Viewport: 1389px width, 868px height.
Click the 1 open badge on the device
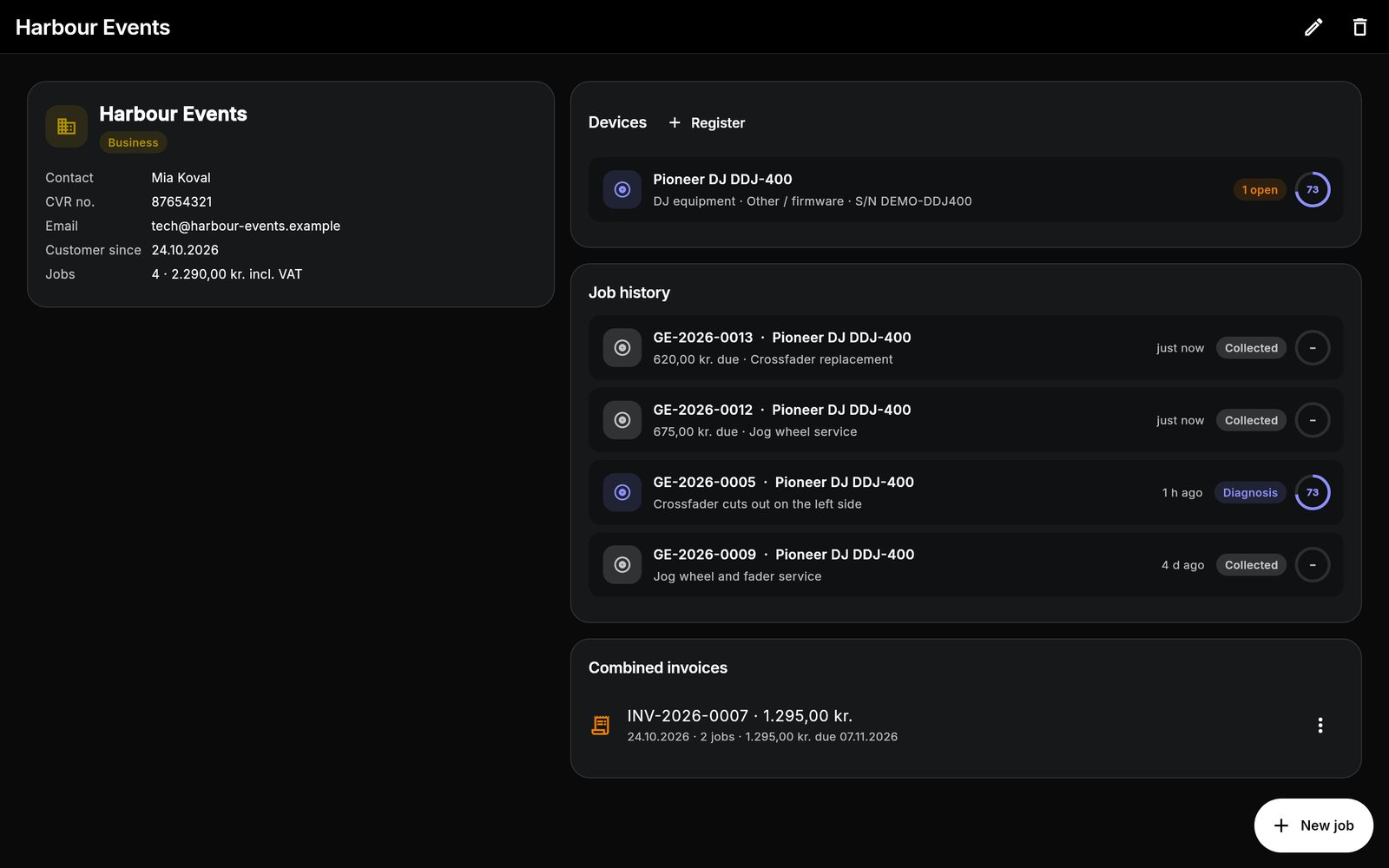click(1260, 189)
